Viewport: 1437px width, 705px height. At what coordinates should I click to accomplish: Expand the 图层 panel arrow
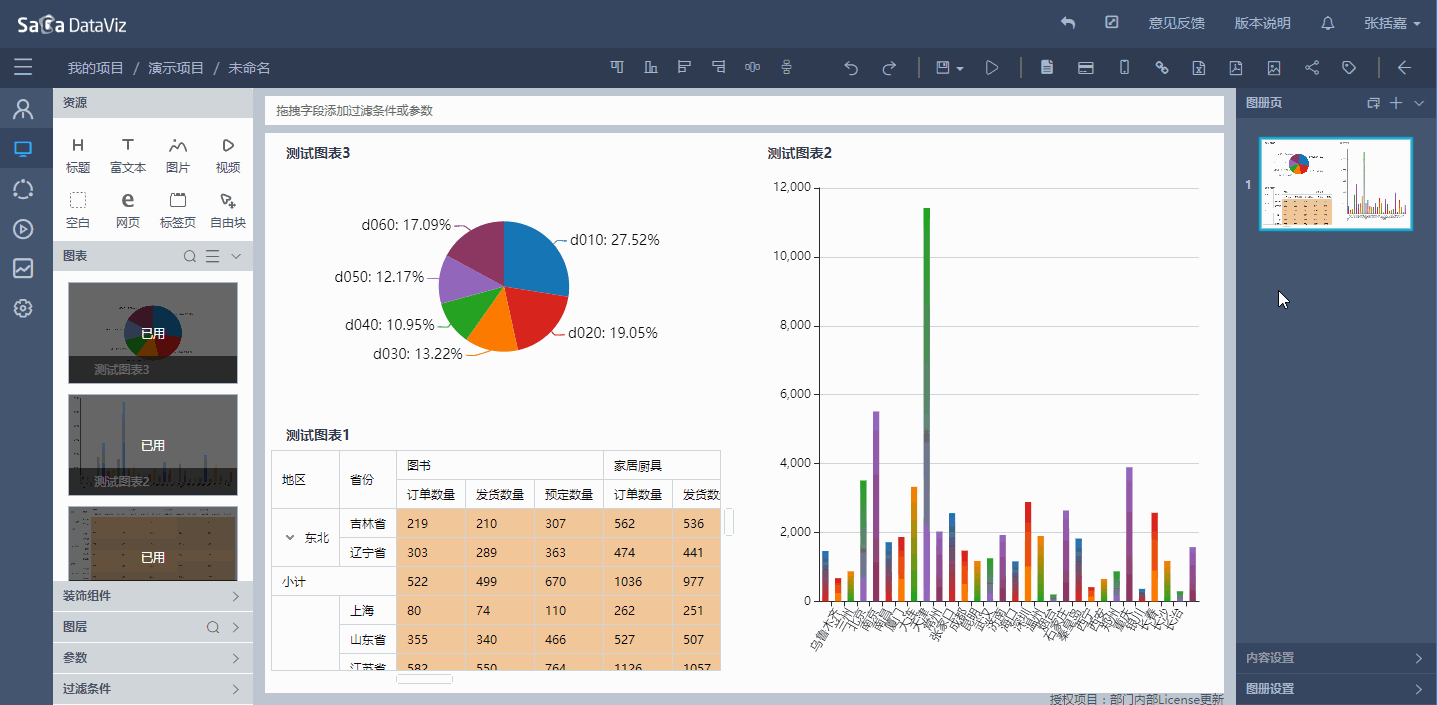tap(236, 627)
